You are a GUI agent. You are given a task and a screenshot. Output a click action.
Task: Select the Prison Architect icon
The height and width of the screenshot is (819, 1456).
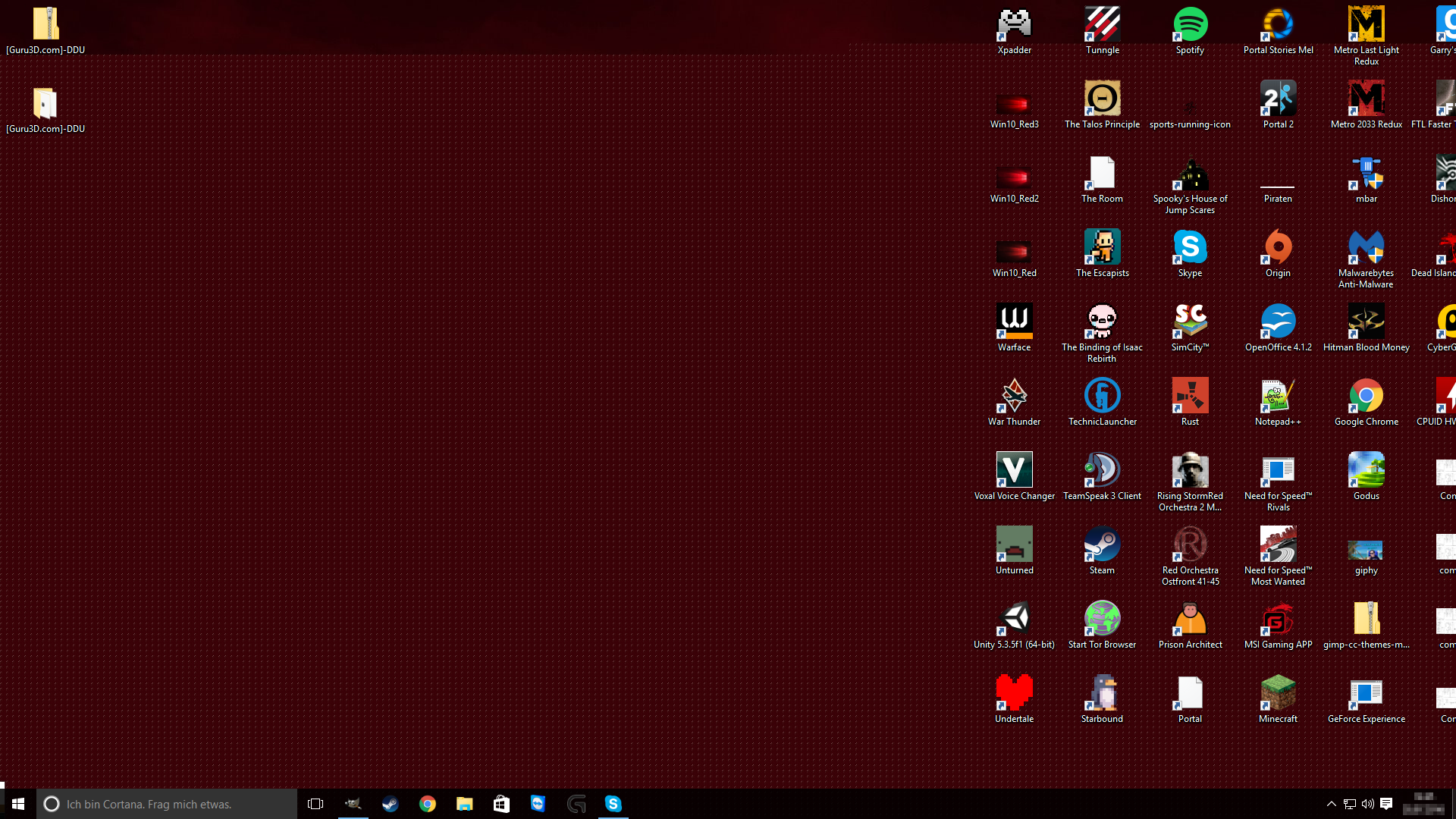tap(1190, 620)
